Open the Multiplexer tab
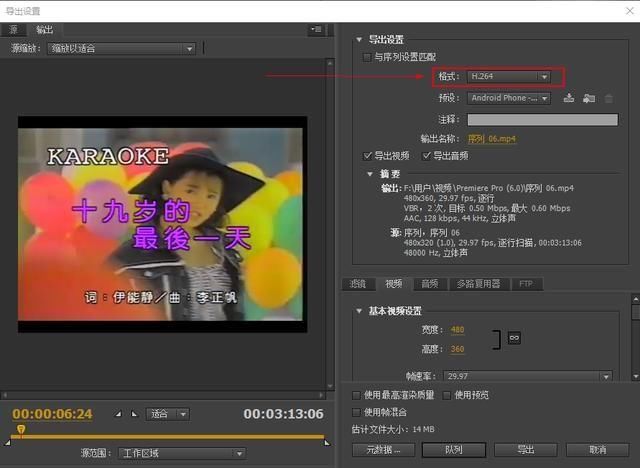This screenshot has width=640, height=468. [479, 284]
